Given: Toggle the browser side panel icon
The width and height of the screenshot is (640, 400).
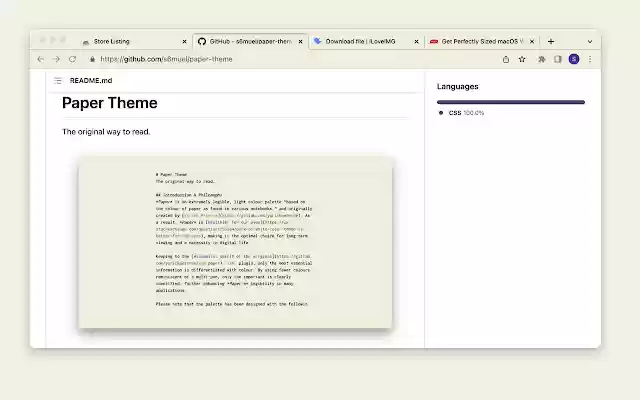Looking at the screenshot, I should tap(558, 59).
